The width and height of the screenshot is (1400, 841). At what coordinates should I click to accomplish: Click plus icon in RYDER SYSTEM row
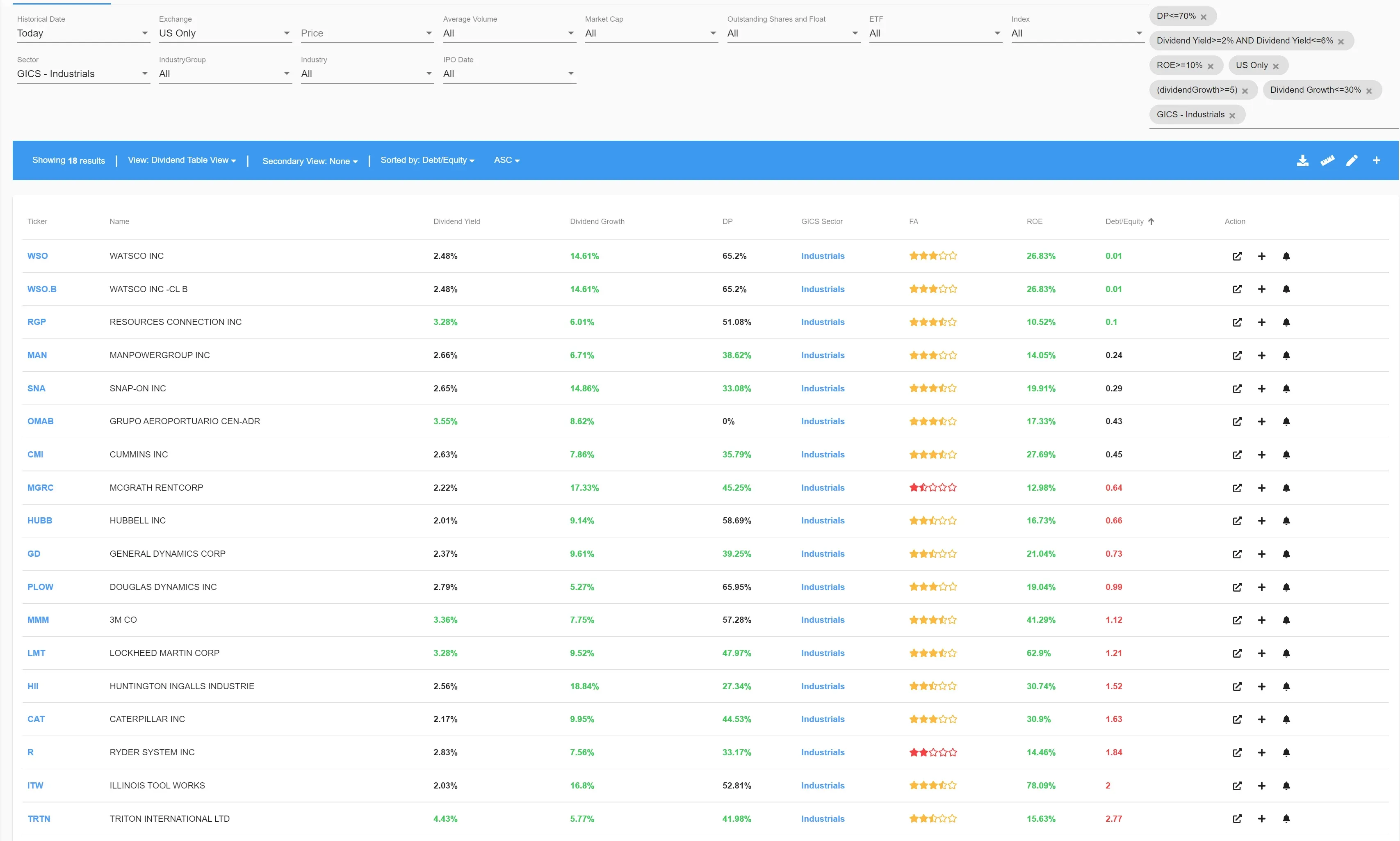[1261, 753]
